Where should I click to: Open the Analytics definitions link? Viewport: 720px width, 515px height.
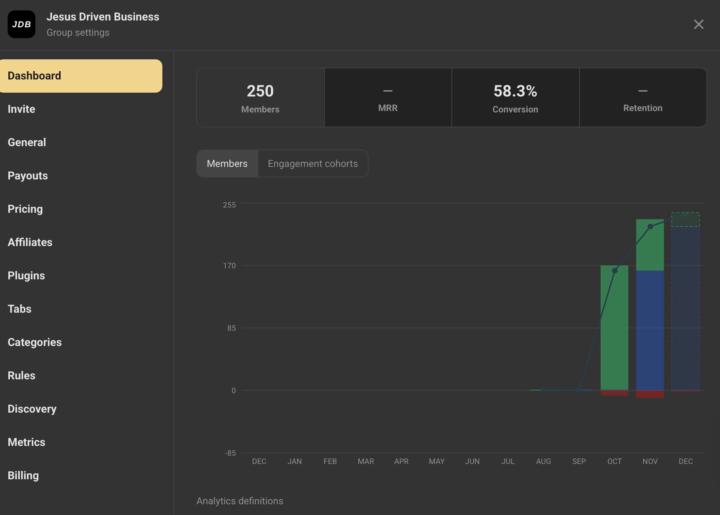(239, 501)
